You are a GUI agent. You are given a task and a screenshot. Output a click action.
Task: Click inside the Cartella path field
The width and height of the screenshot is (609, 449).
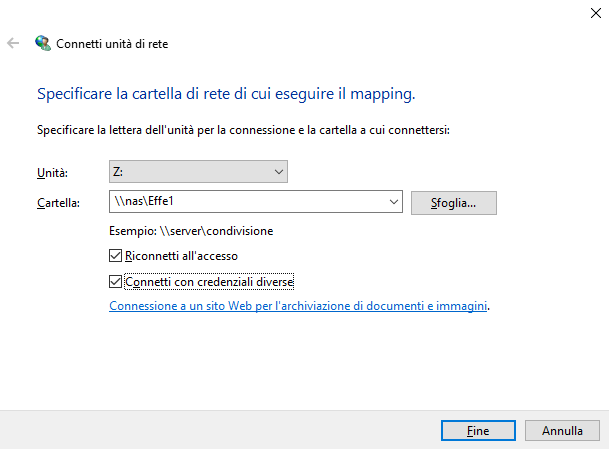point(250,202)
